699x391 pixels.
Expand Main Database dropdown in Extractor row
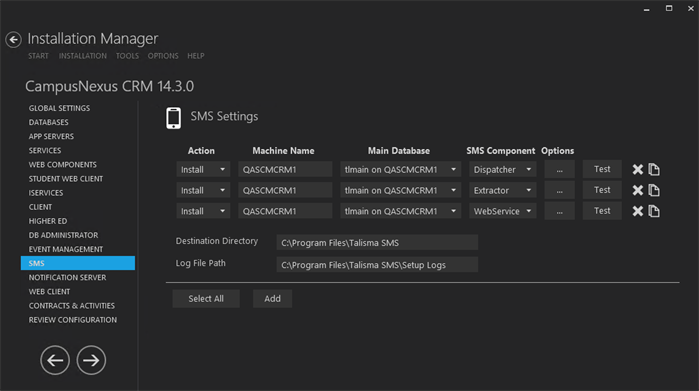click(401, 190)
